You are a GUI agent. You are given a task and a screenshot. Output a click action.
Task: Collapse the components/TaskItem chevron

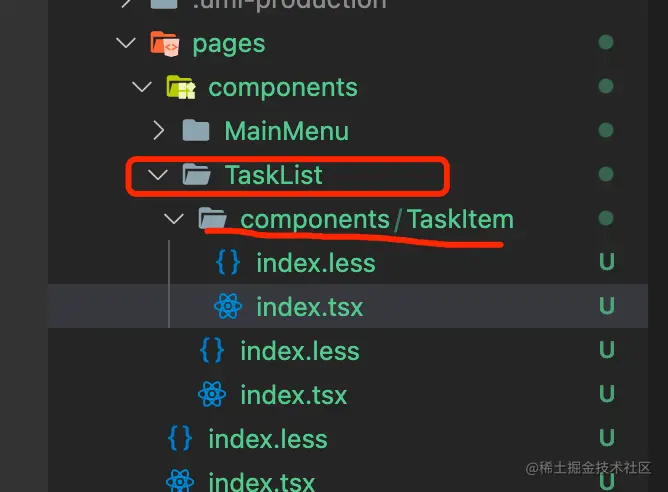[174, 219]
